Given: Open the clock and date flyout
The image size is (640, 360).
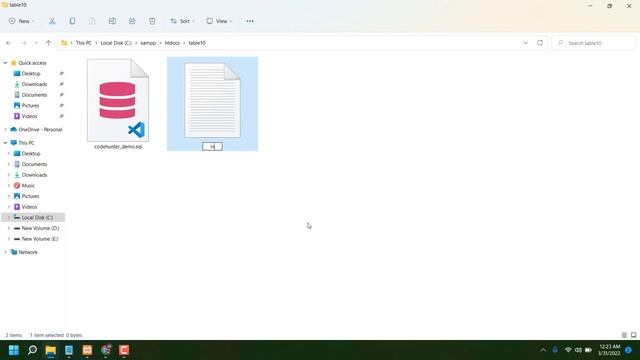Looking at the screenshot, I should pos(609,350).
